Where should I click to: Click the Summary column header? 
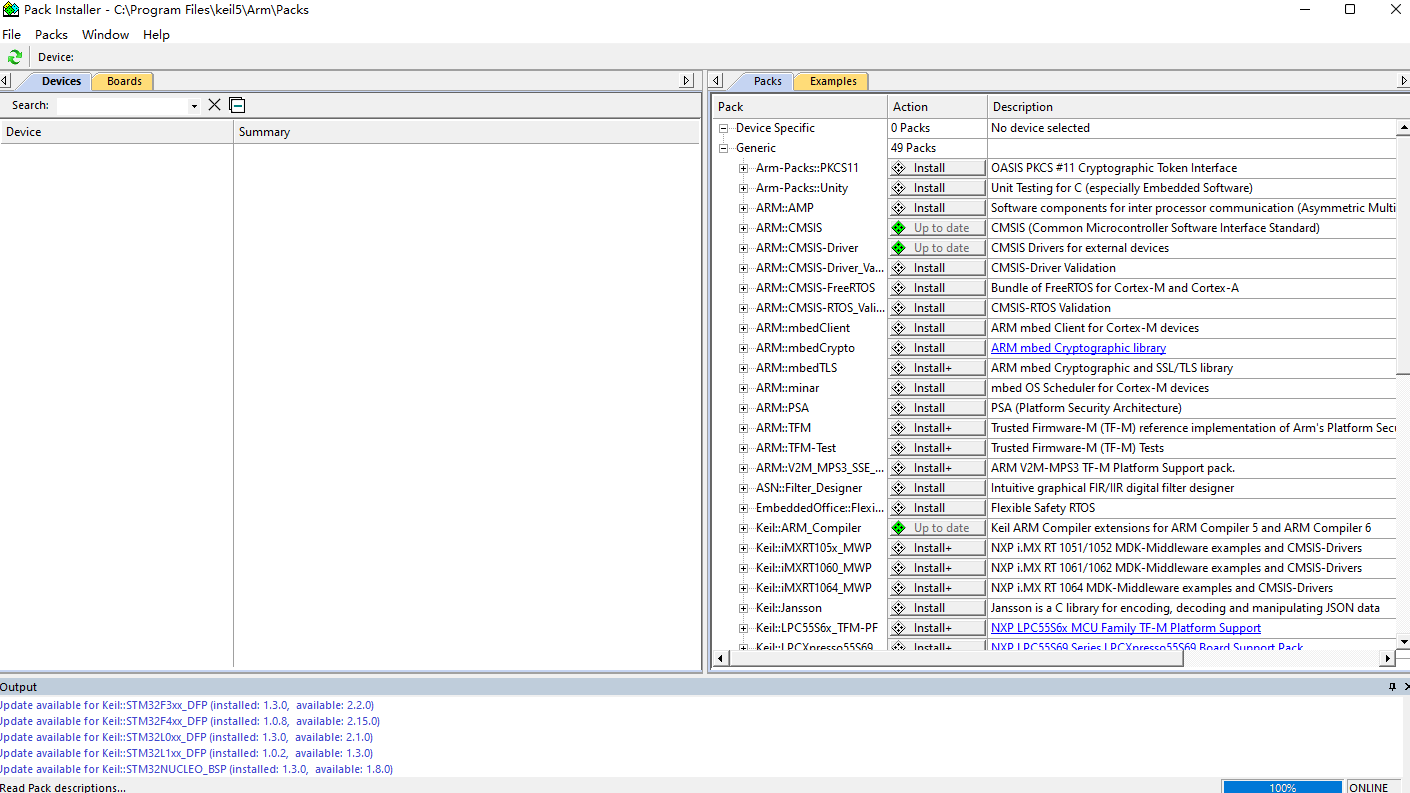[467, 132]
